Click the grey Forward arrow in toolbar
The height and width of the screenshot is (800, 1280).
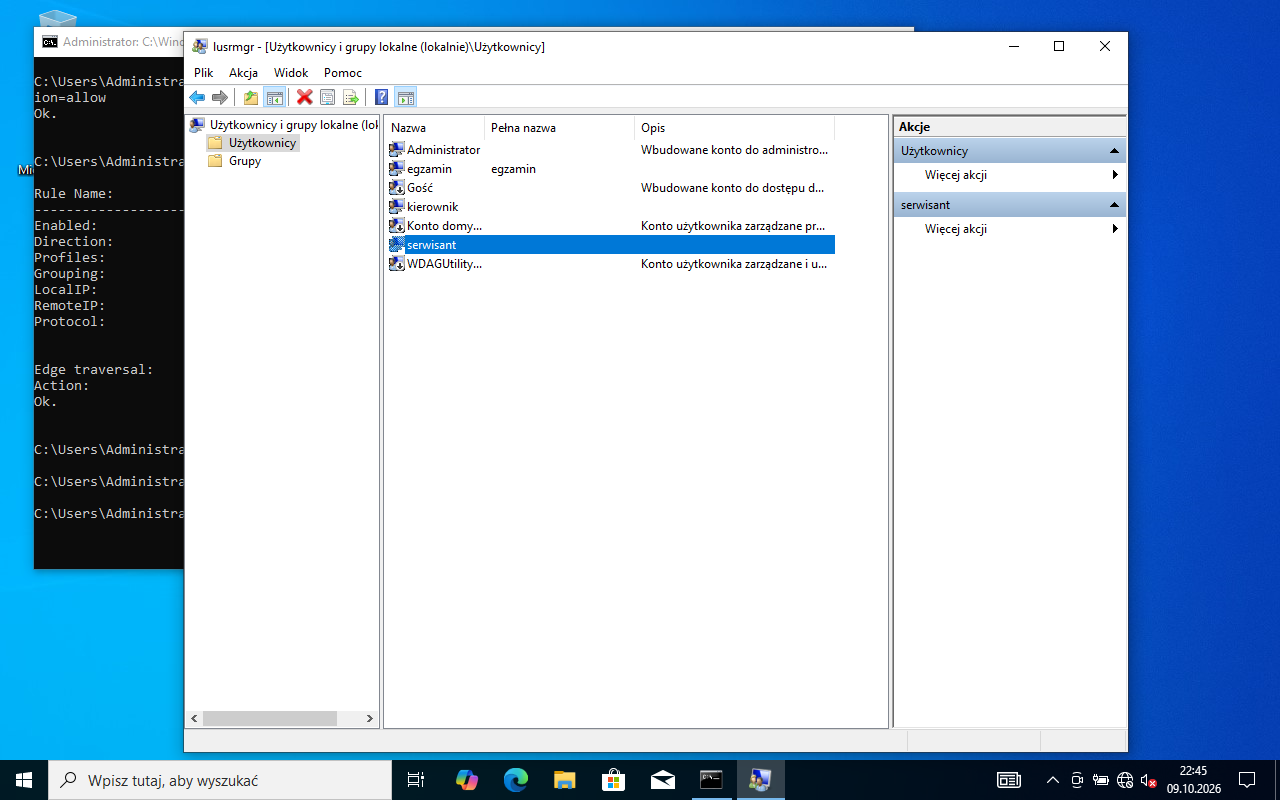220,97
